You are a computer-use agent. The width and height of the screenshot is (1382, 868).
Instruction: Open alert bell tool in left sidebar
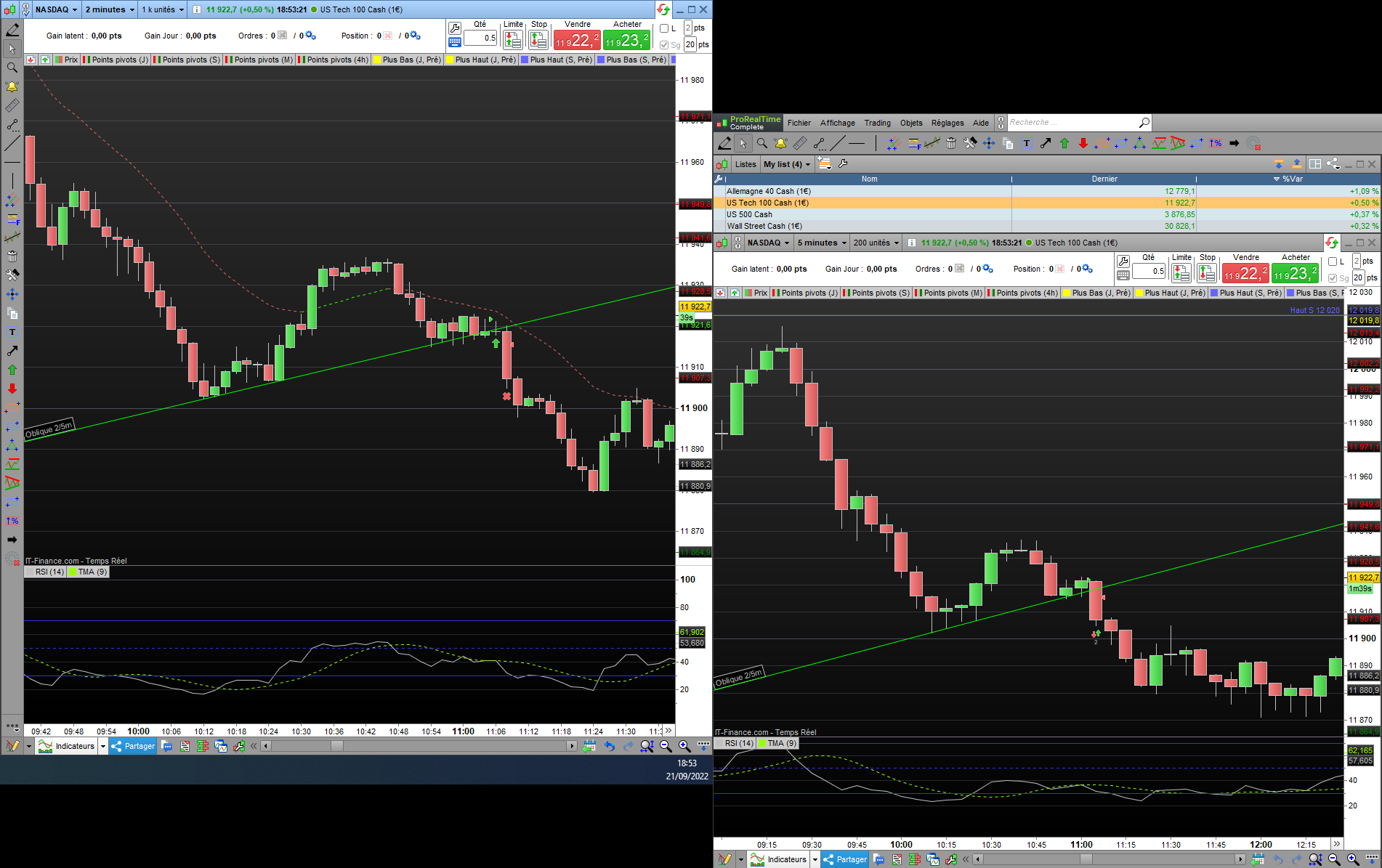coord(12,86)
